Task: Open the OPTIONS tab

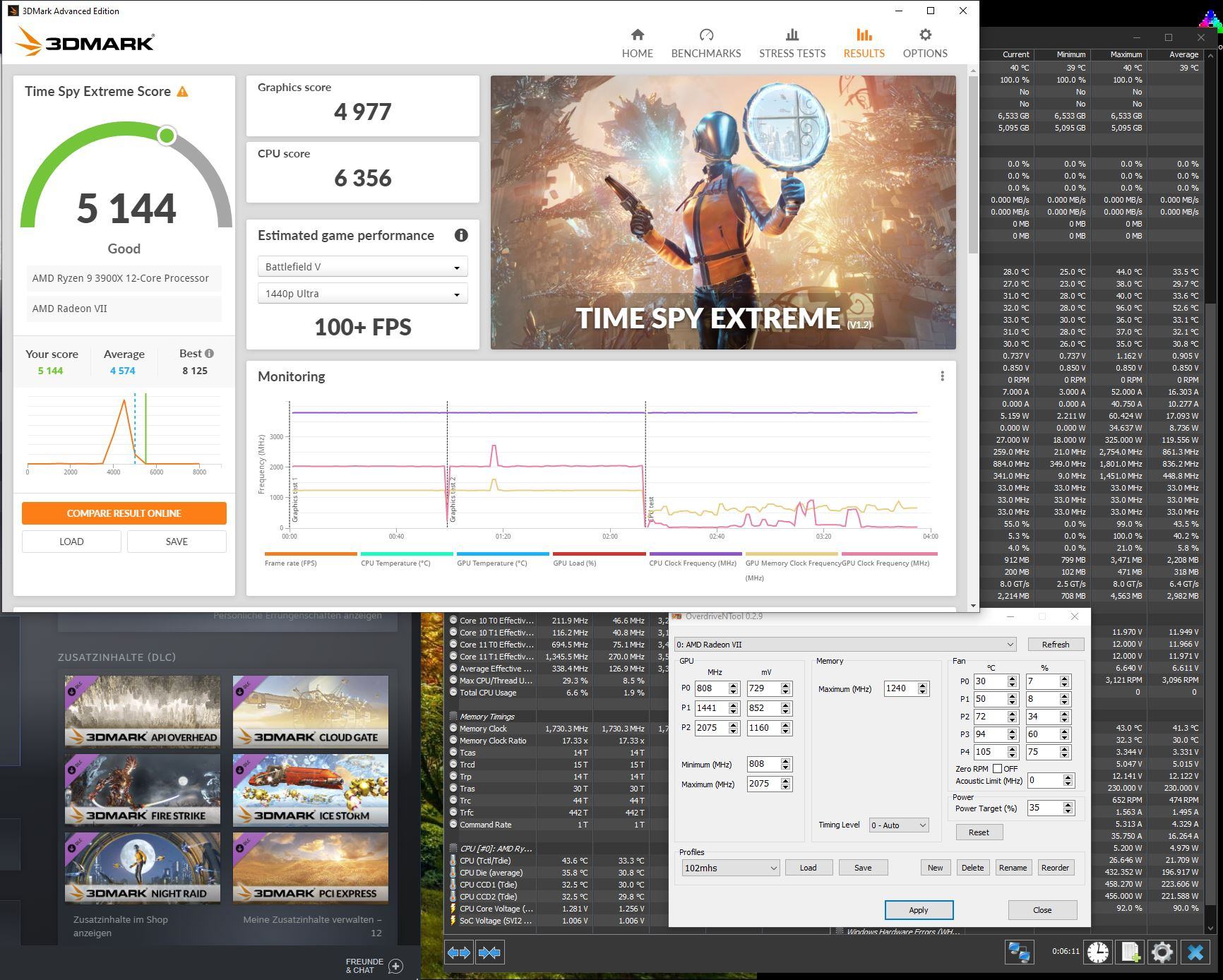Action: tap(925, 43)
